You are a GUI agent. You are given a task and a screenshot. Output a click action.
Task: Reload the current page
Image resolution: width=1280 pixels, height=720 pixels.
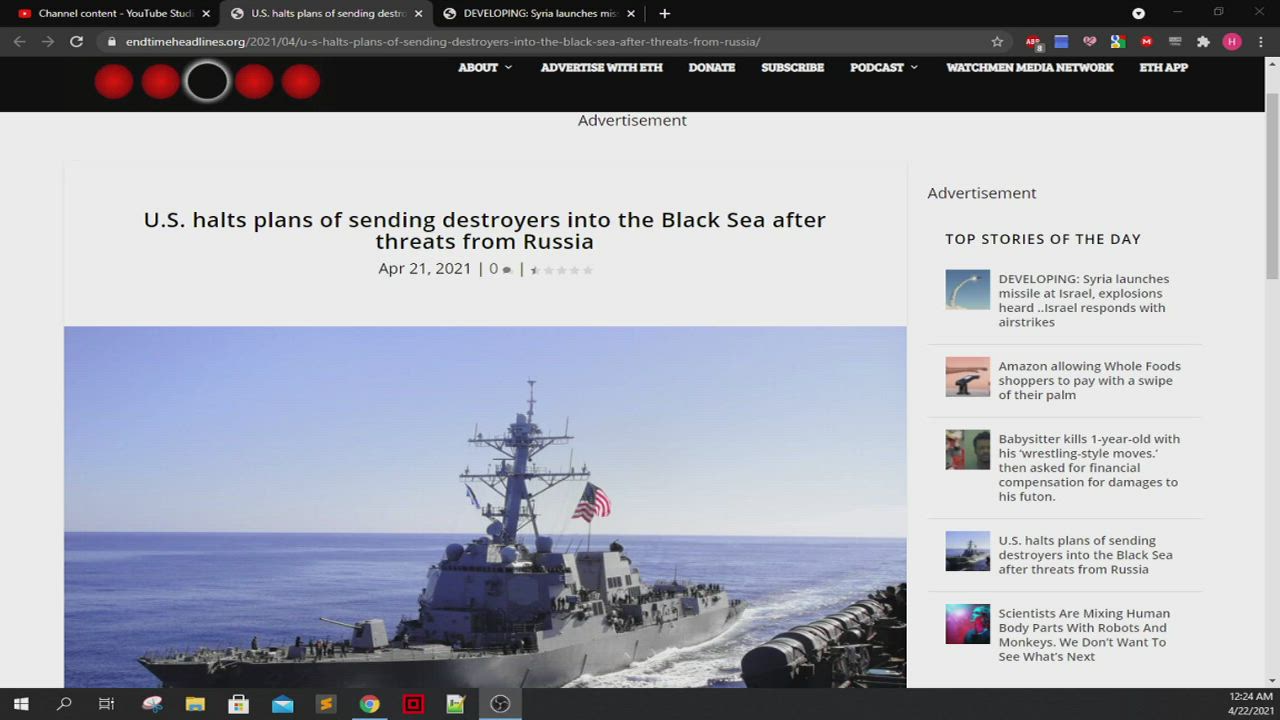tap(76, 42)
